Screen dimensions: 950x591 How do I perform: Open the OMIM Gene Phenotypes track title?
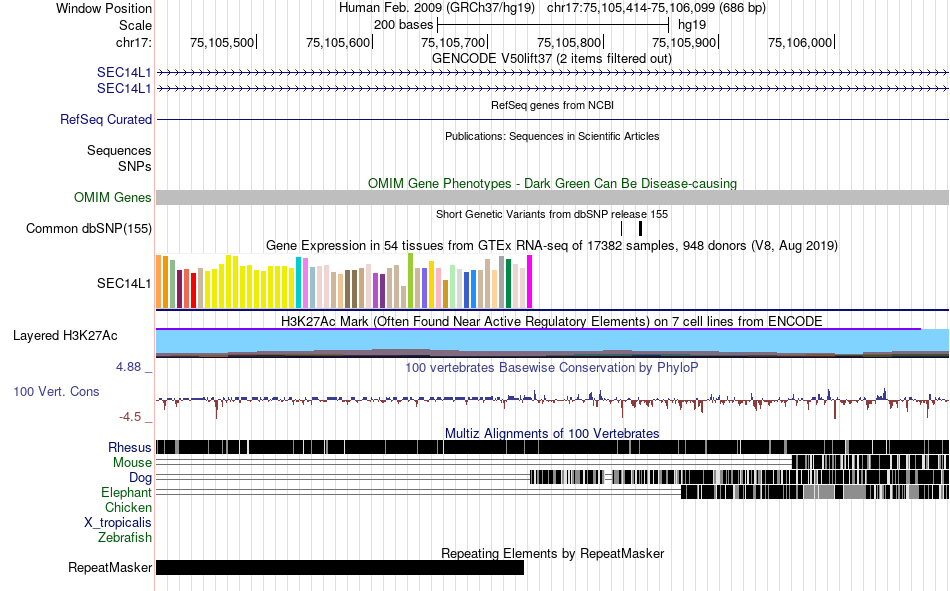[x=552, y=184]
